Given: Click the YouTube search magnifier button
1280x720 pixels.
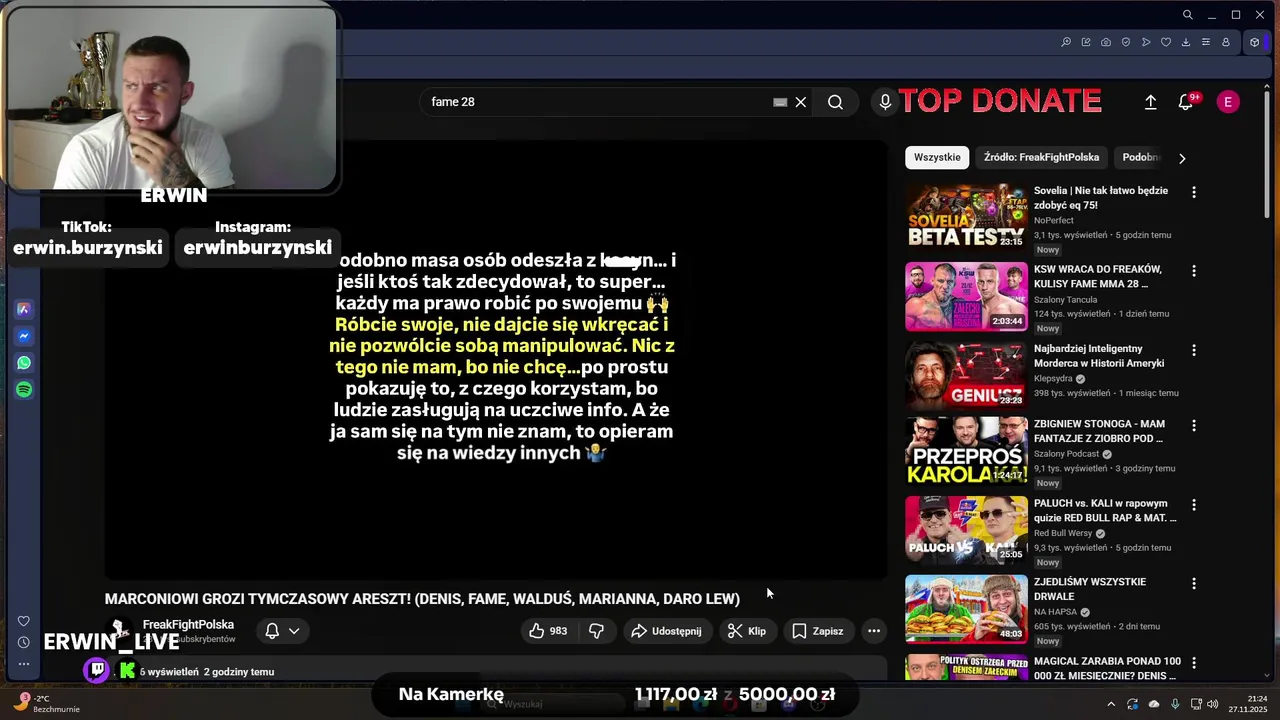Looking at the screenshot, I should (835, 102).
